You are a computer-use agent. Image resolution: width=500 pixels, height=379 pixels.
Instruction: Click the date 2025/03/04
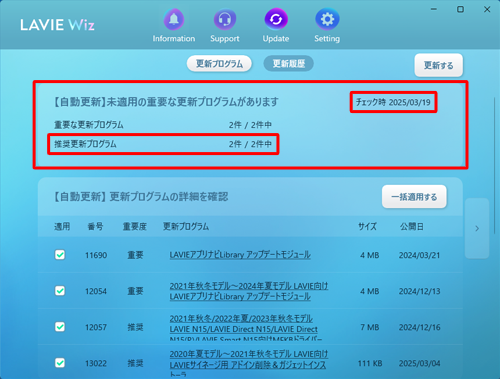coord(420,363)
